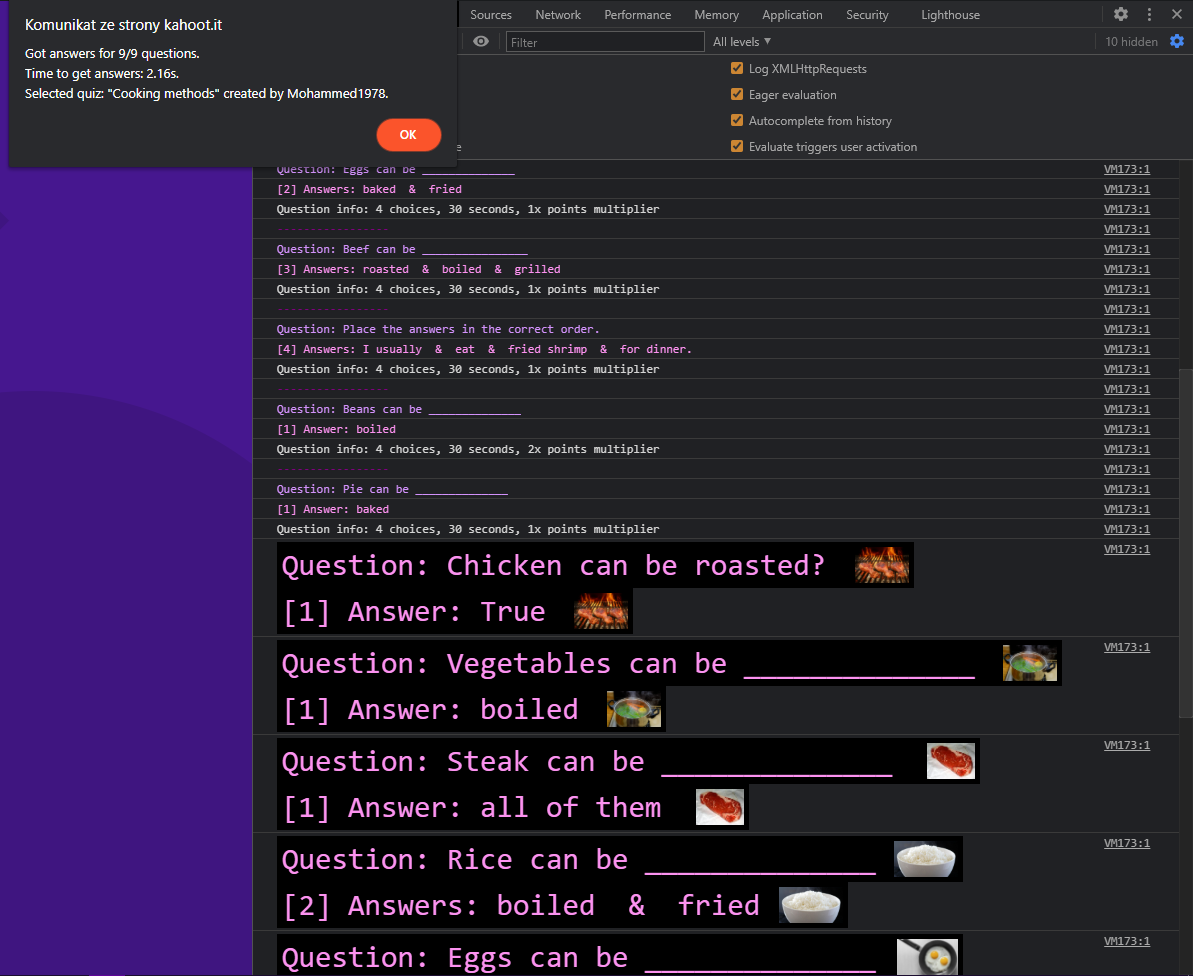The image size is (1193, 976).
Task: Select '[1] Answer: baked' log line
Action: coord(332,509)
